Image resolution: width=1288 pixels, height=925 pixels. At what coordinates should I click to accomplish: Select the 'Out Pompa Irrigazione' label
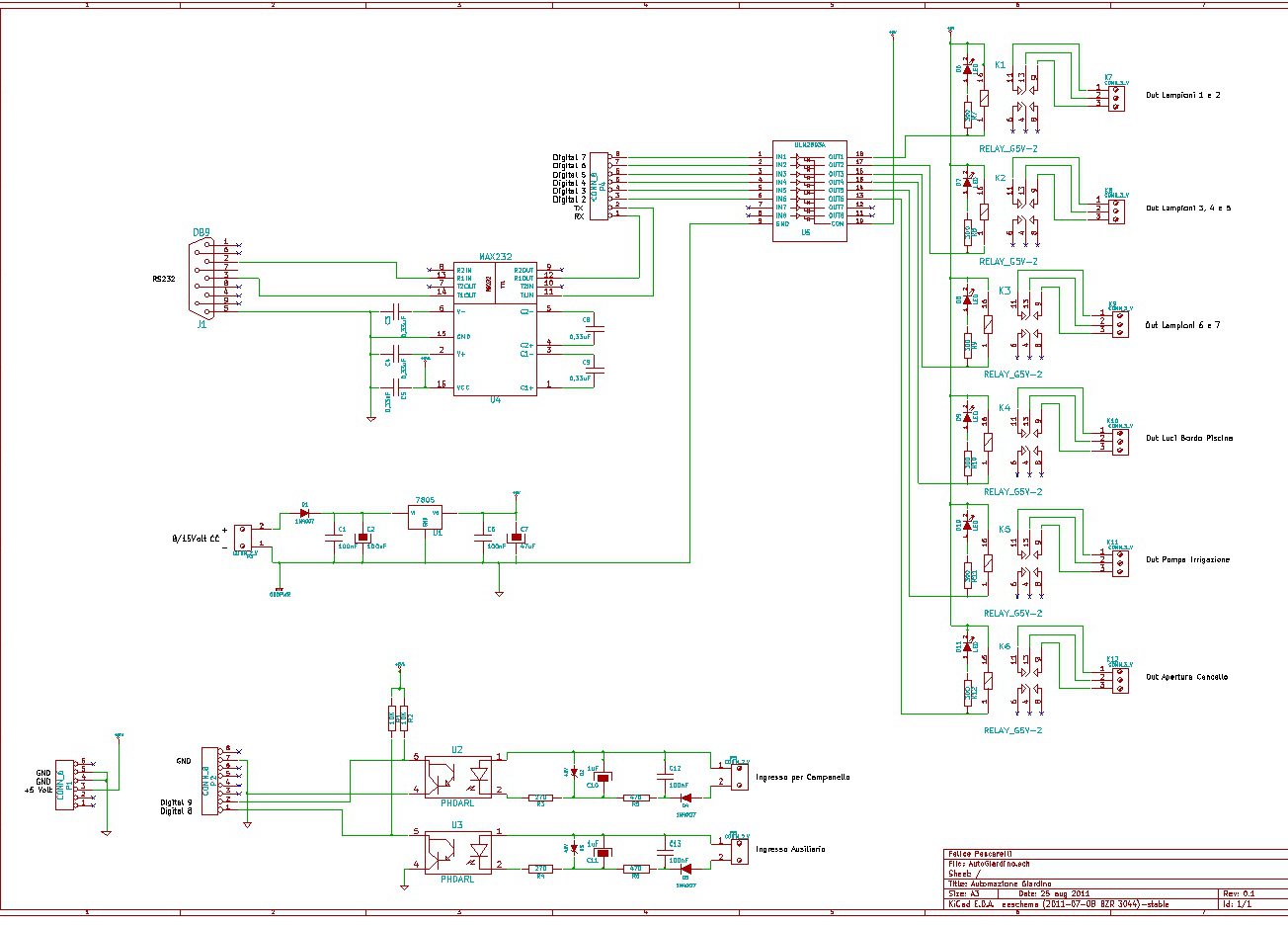(x=1187, y=559)
